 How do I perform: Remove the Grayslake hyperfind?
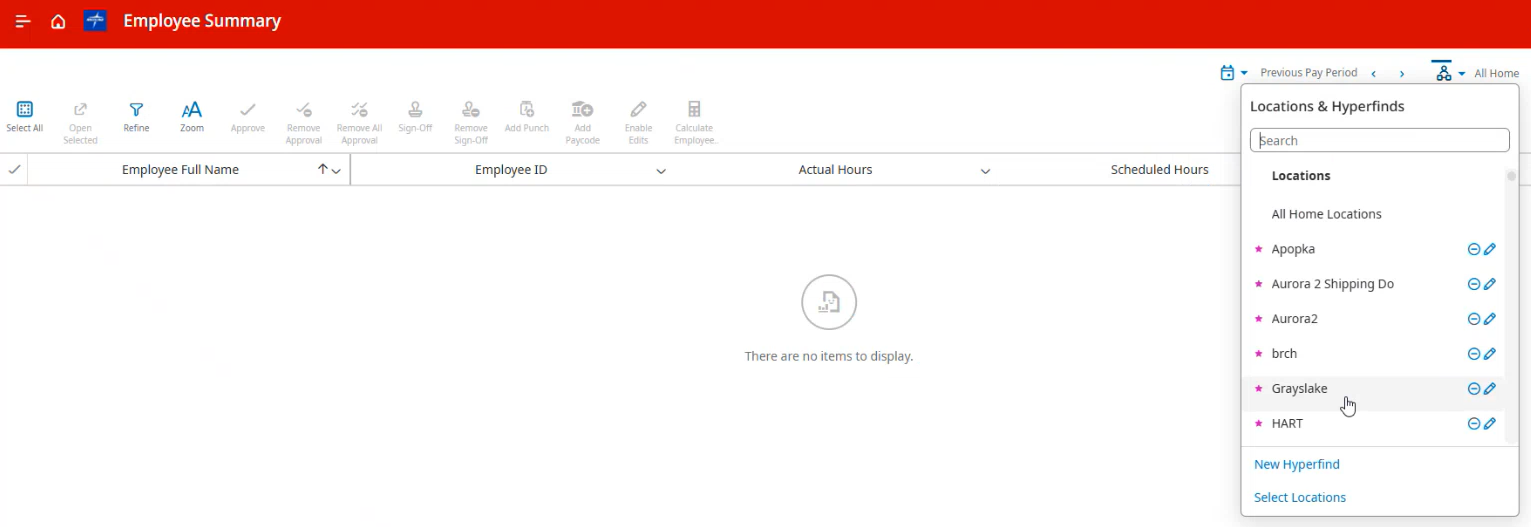click(x=1473, y=389)
